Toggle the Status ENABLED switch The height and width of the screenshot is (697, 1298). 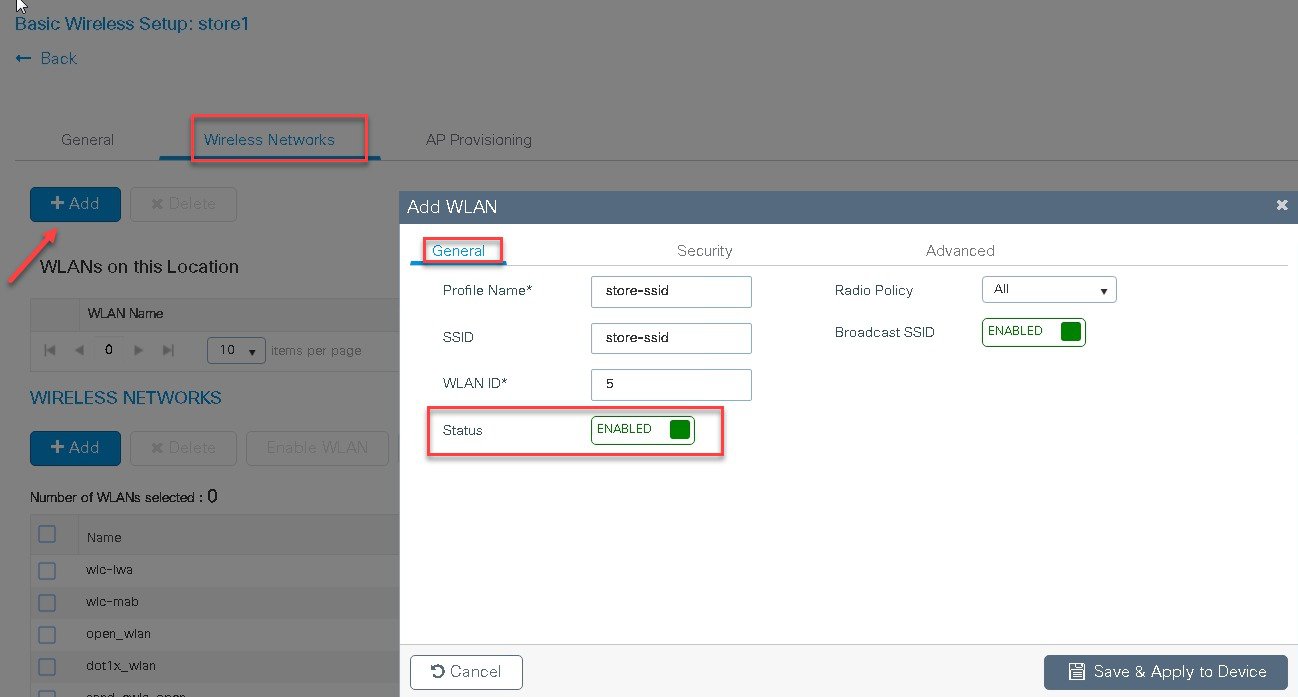(642, 430)
